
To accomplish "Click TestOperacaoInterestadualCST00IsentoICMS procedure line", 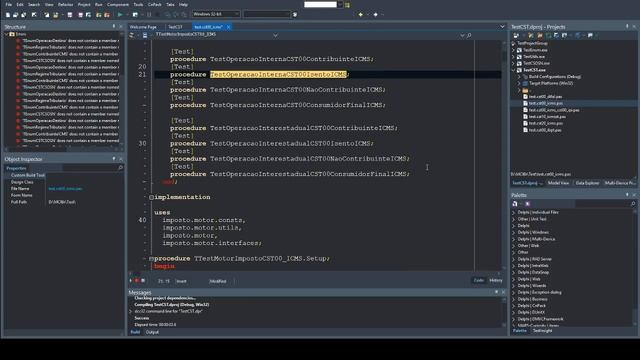I will (272, 144).
